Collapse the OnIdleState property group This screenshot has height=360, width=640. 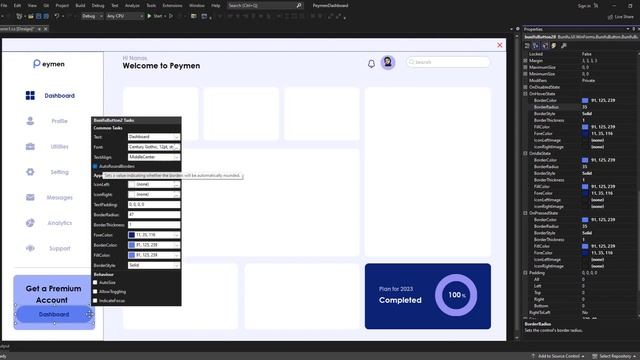pyautogui.click(x=526, y=153)
